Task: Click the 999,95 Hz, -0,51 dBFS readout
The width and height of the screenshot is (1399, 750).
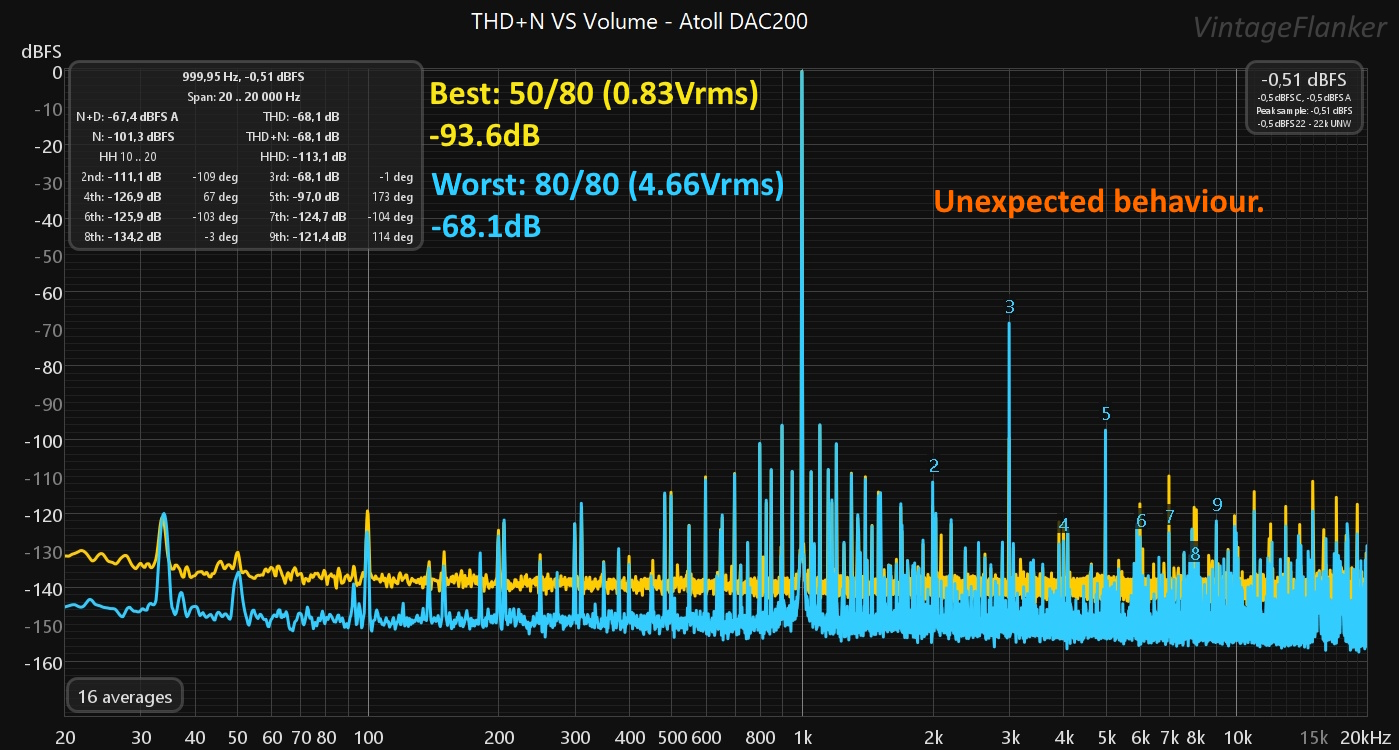Action: [243, 76]
